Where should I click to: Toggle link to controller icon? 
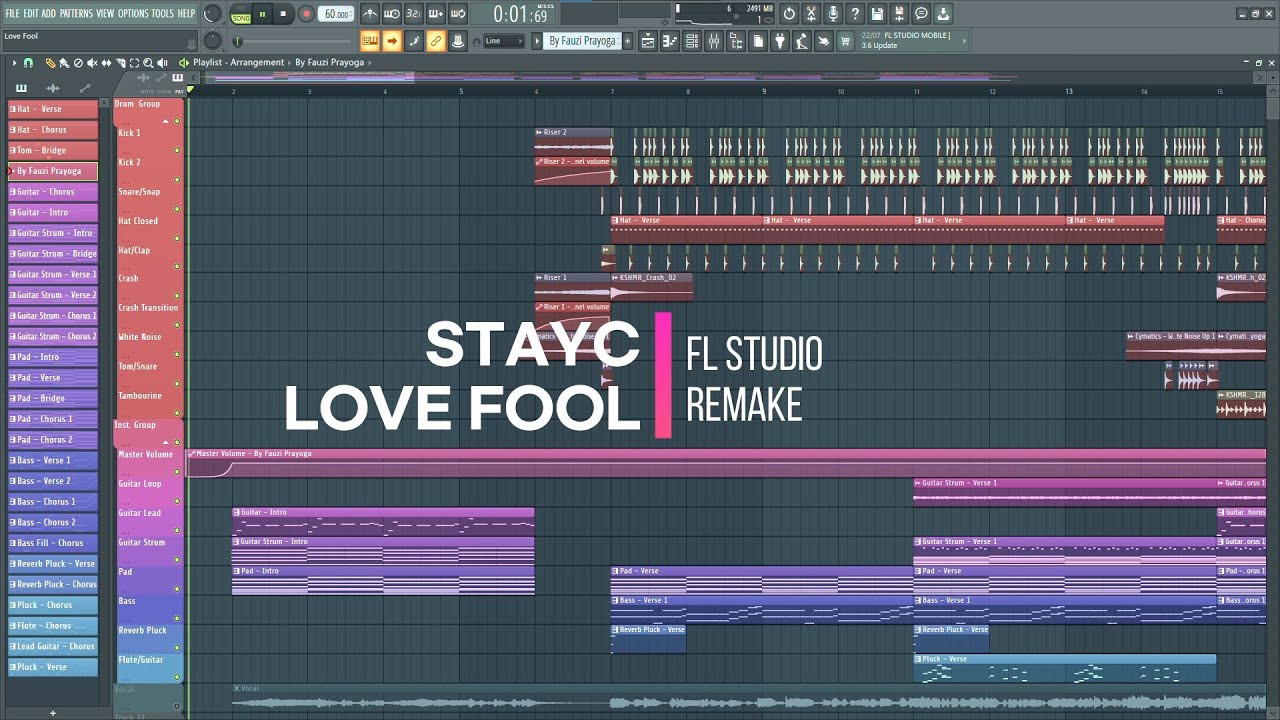click(435, 41)
